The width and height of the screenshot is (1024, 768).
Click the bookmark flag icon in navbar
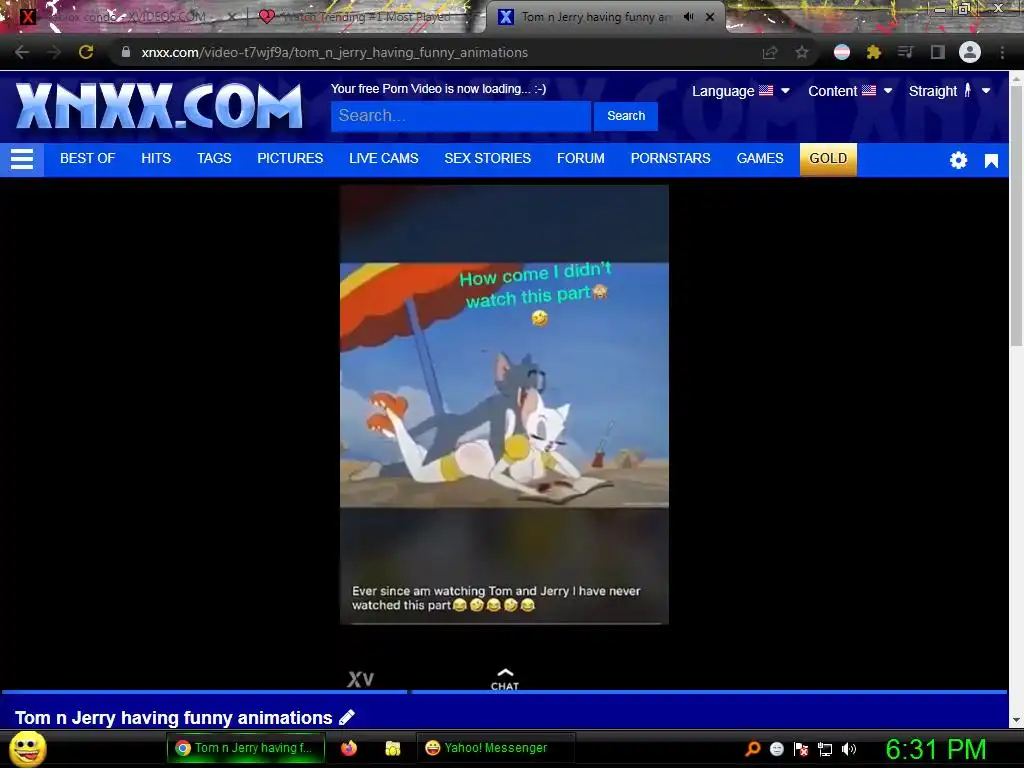991,161
